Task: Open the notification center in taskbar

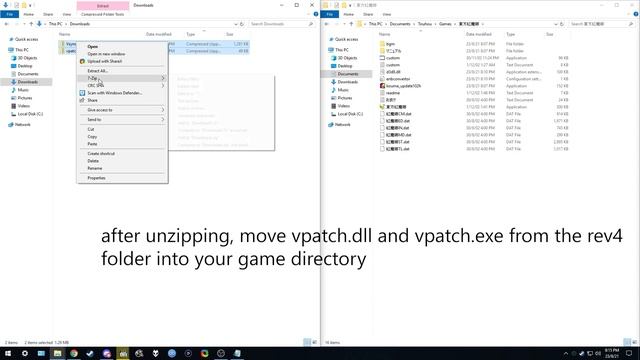Action: (629, 353)
